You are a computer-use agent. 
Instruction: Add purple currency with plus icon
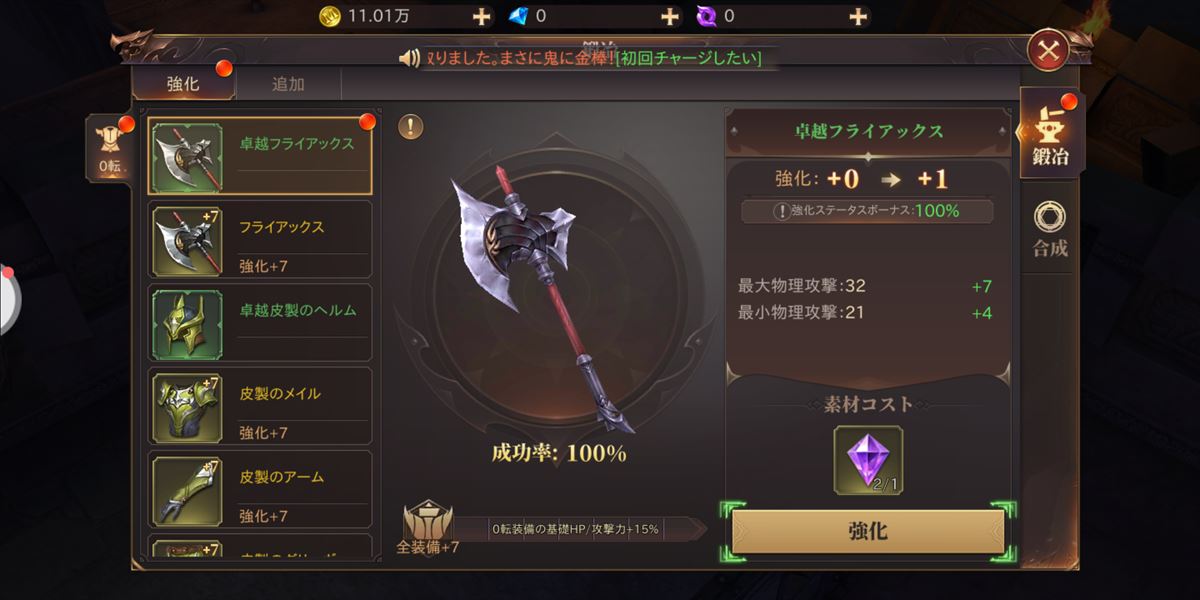(858, 16)
